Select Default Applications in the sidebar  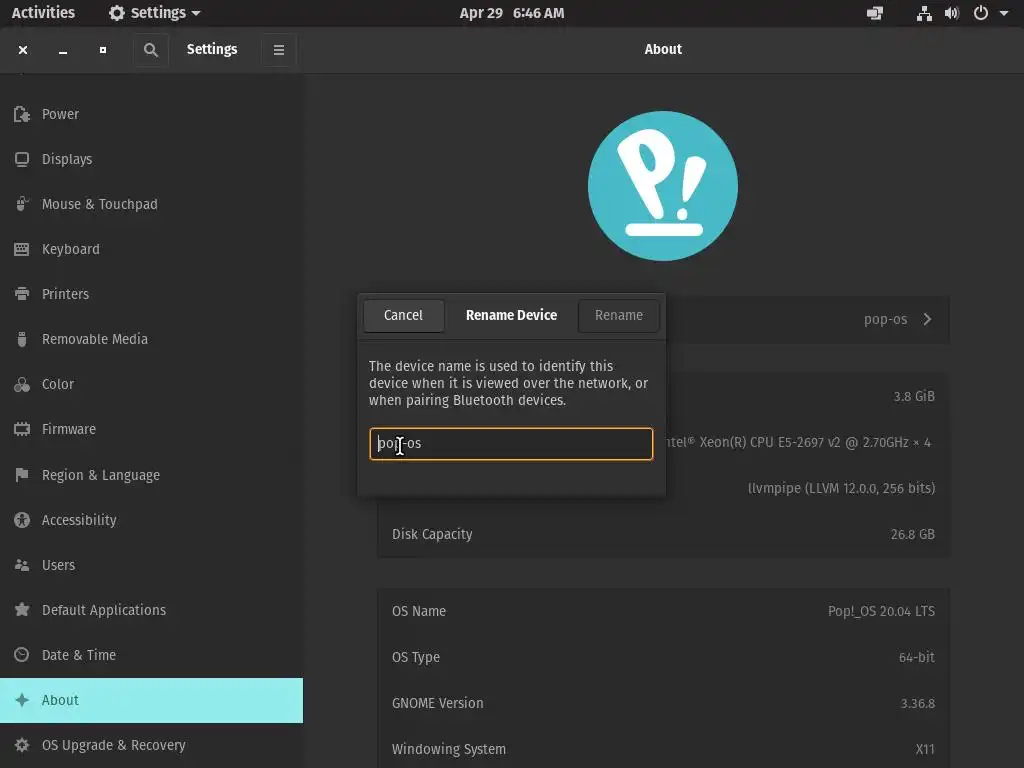[x=152, y=610]
